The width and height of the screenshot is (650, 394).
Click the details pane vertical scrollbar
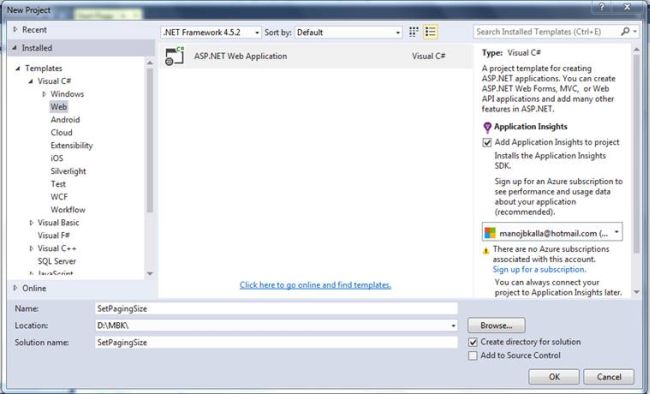pyautogui.click(x=636, y=153)
